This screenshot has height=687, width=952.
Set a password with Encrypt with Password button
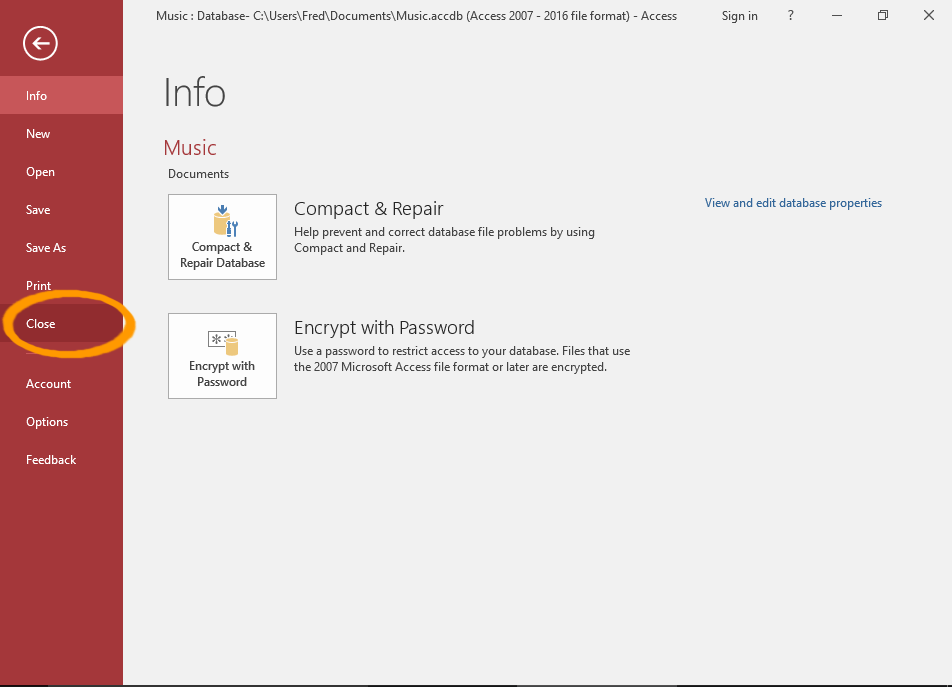pyautogui.click(x=222, y=355)
